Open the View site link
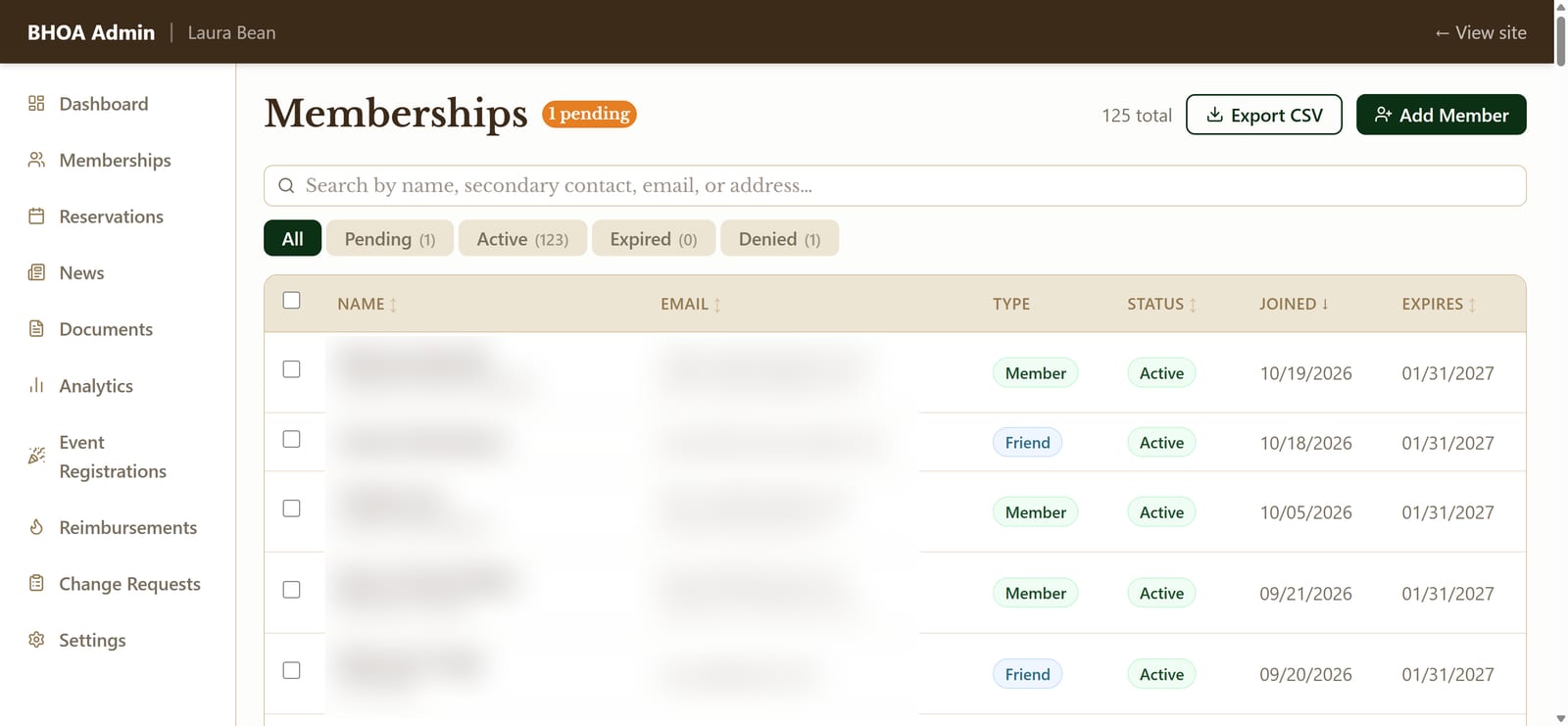Image resolution: width=1568 pixels, height=726 pixels. 1480,32
